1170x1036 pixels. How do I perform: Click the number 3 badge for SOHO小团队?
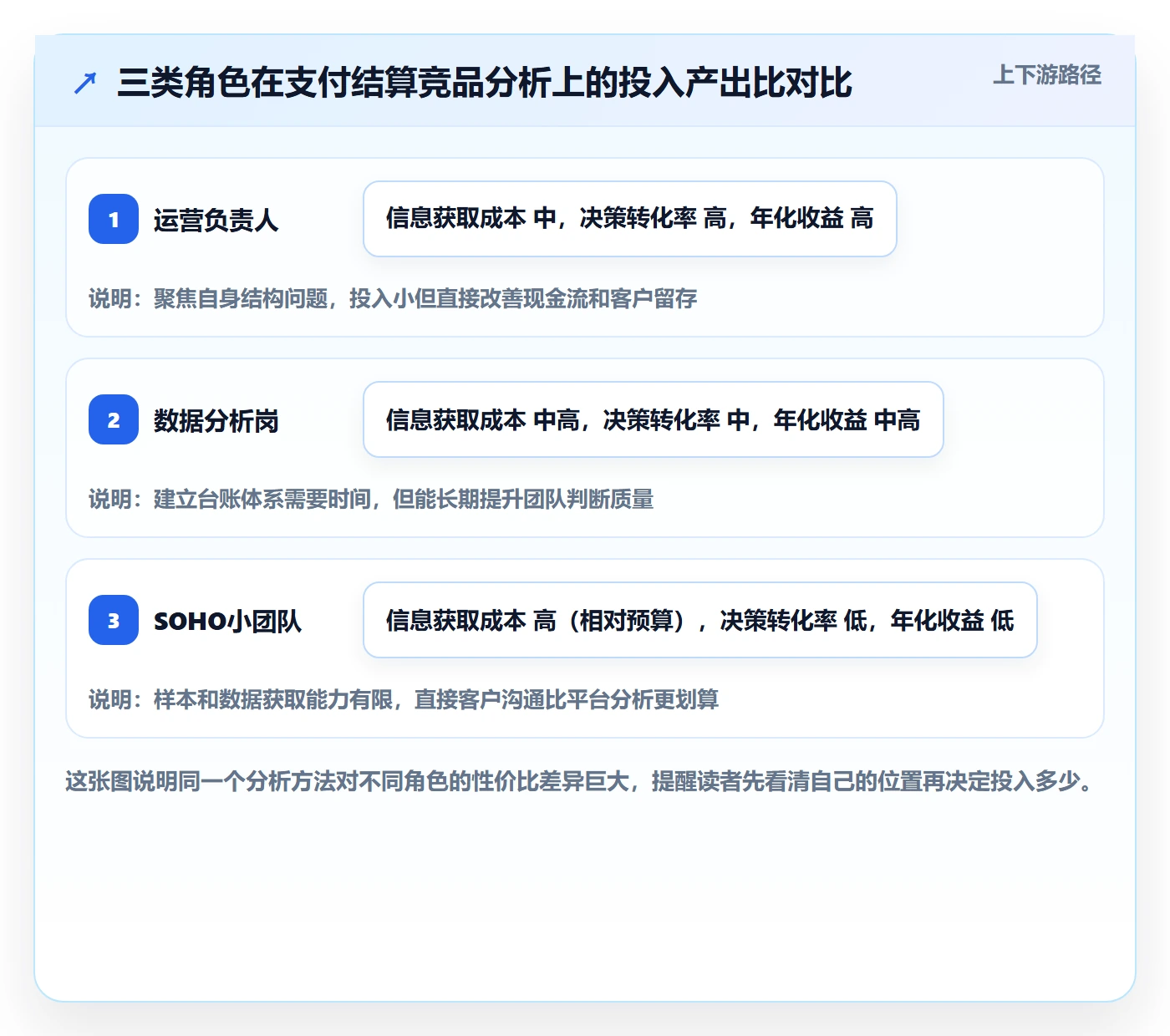[x=114, y=620]
